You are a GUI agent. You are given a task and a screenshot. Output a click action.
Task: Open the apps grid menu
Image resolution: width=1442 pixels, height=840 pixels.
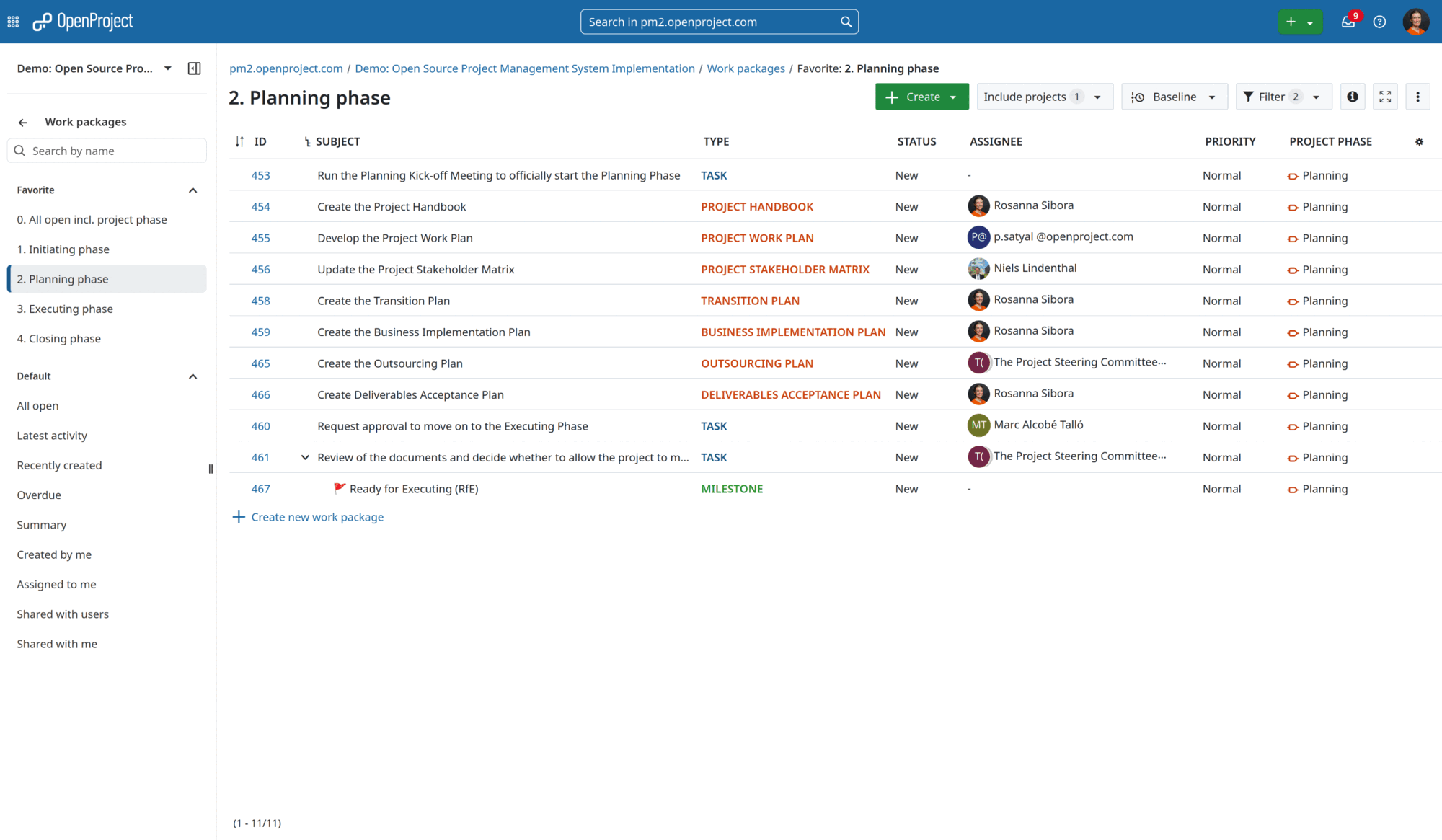[12, 21]
